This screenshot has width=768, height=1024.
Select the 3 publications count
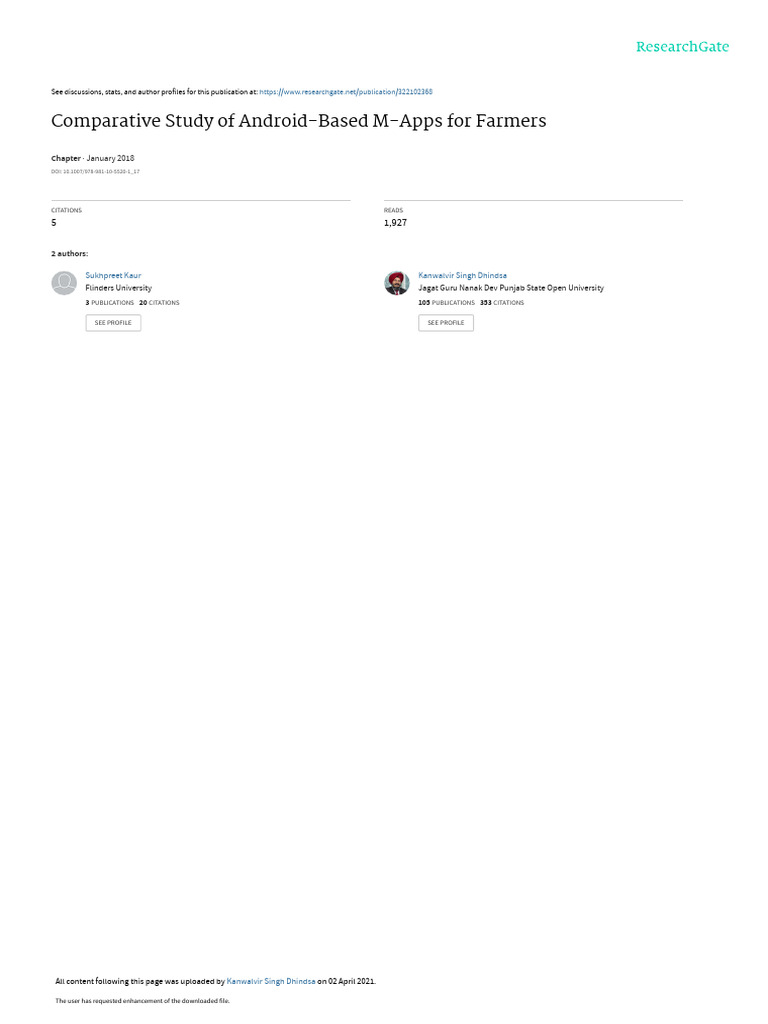tap(110, 303)
